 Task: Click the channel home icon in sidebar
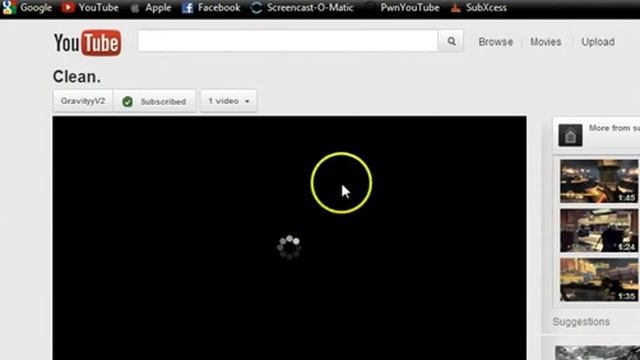[570, 135]
